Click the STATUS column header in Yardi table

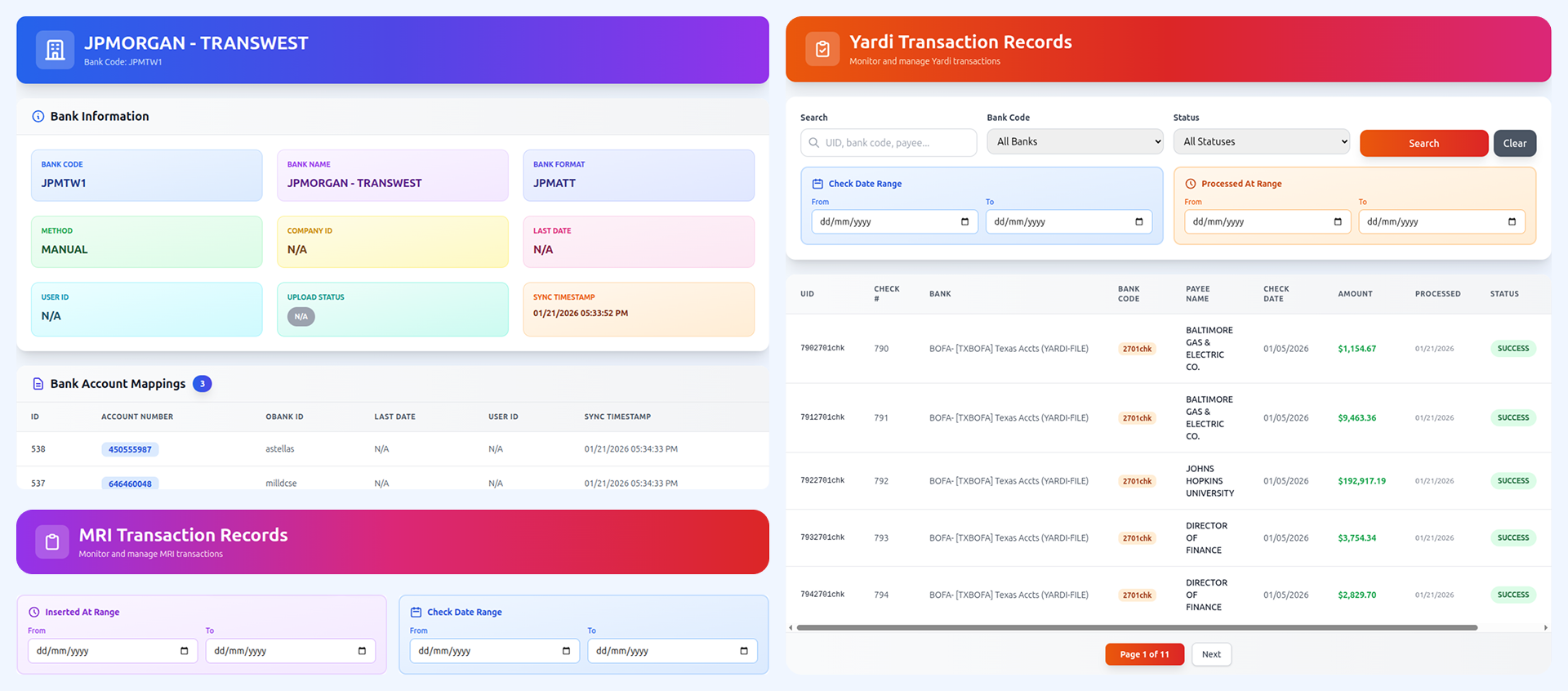point(1504,294)
